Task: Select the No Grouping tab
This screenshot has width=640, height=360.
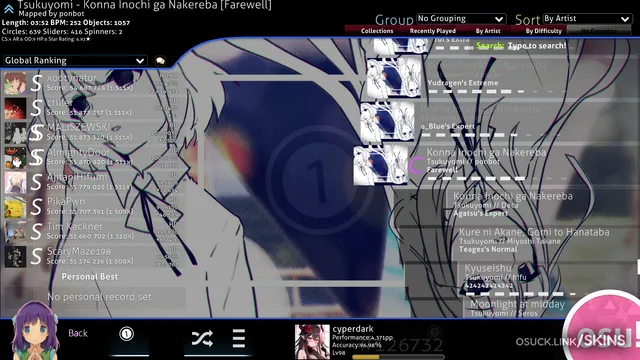Action: point(599,31)
